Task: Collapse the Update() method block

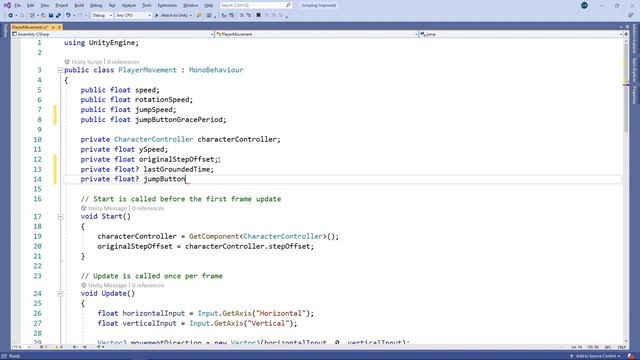Action: pyautogui.click(x=60, y=294)
